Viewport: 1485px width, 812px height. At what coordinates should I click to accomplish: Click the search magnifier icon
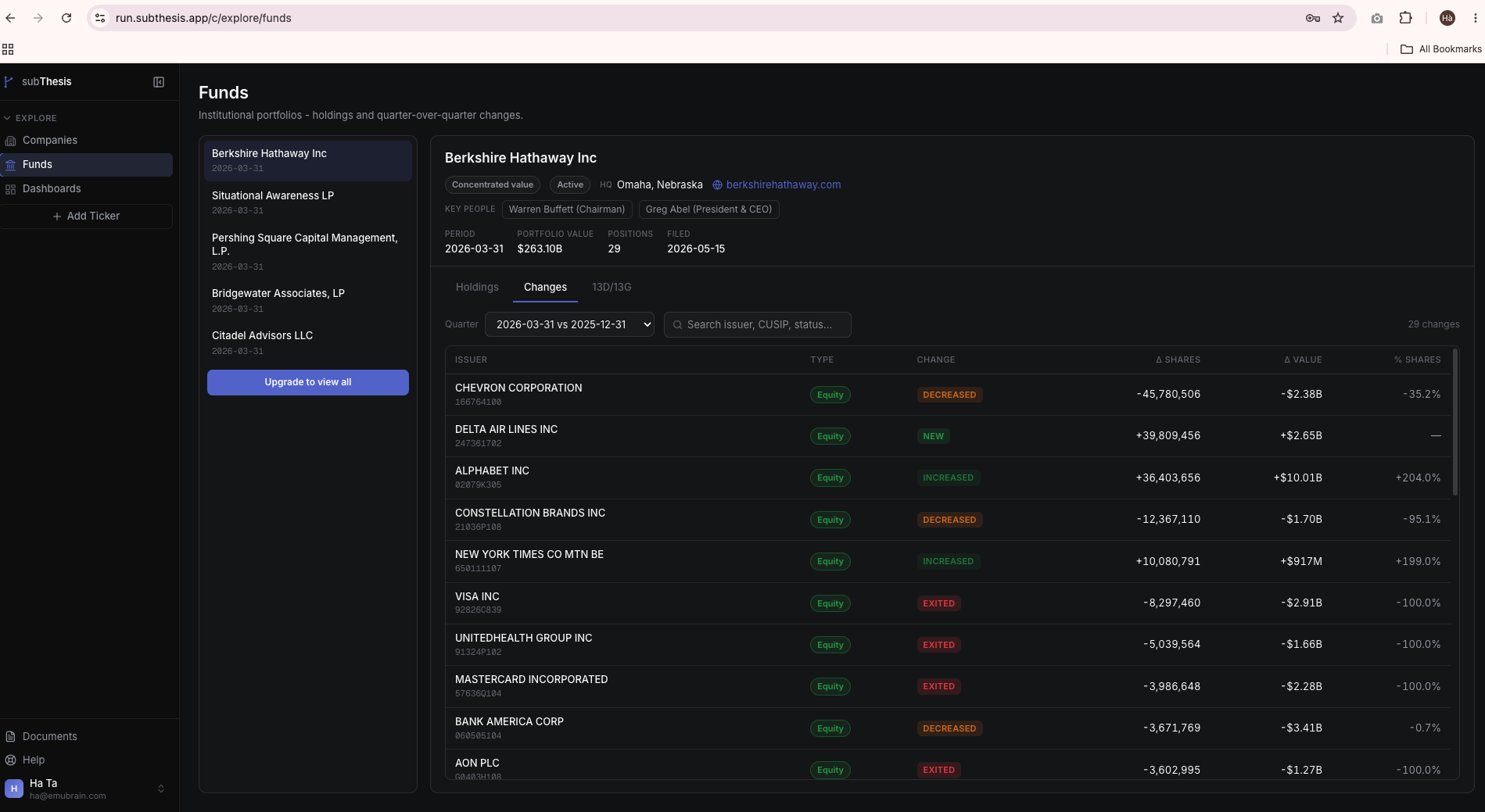coord(677,325)
